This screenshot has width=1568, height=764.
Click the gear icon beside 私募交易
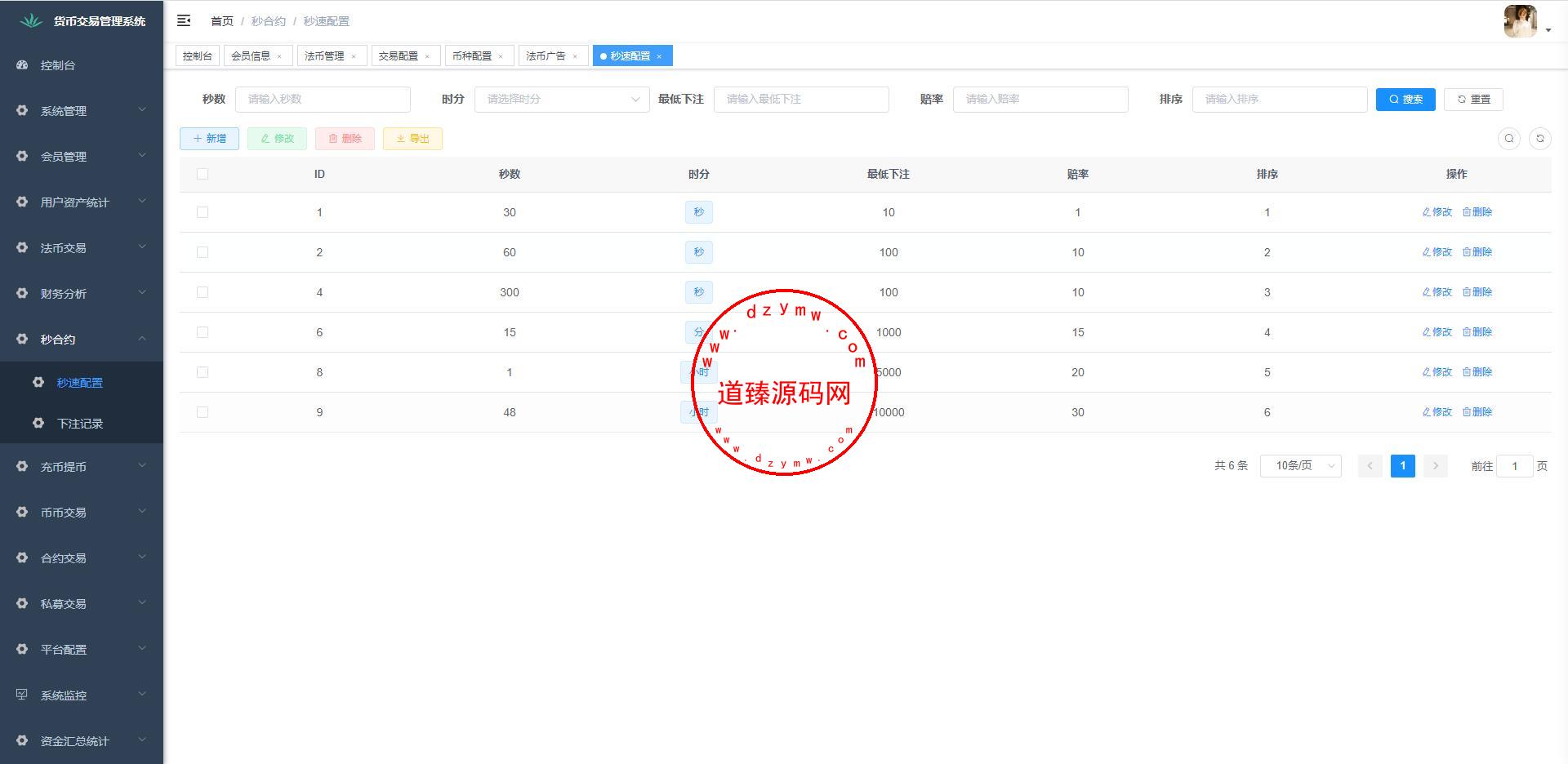22,603
